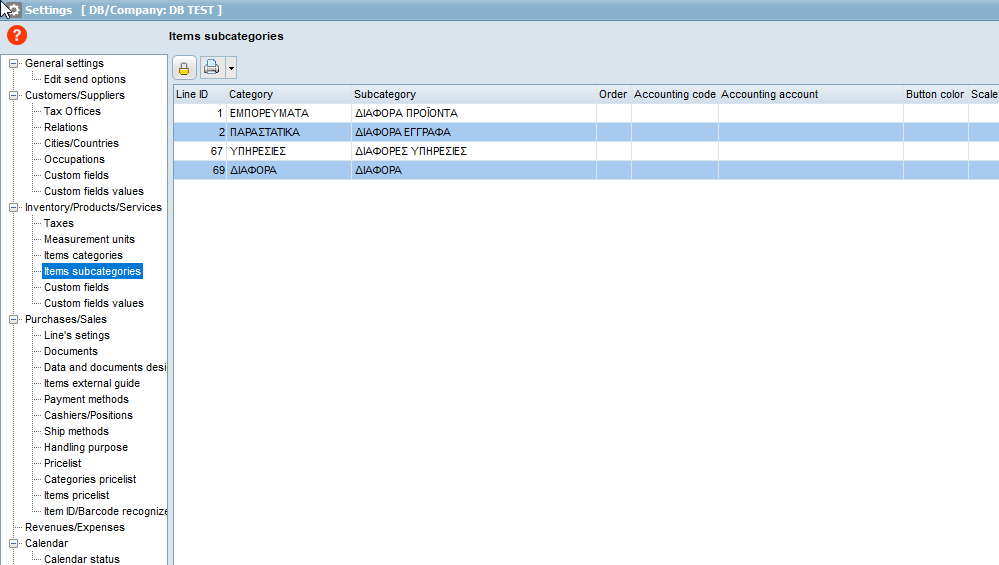Click Button color cell of ΕΜΠΟΡΕΥΜΑΤΑ row
Screen dimensions: 999x565
click(x=935, y=113)
